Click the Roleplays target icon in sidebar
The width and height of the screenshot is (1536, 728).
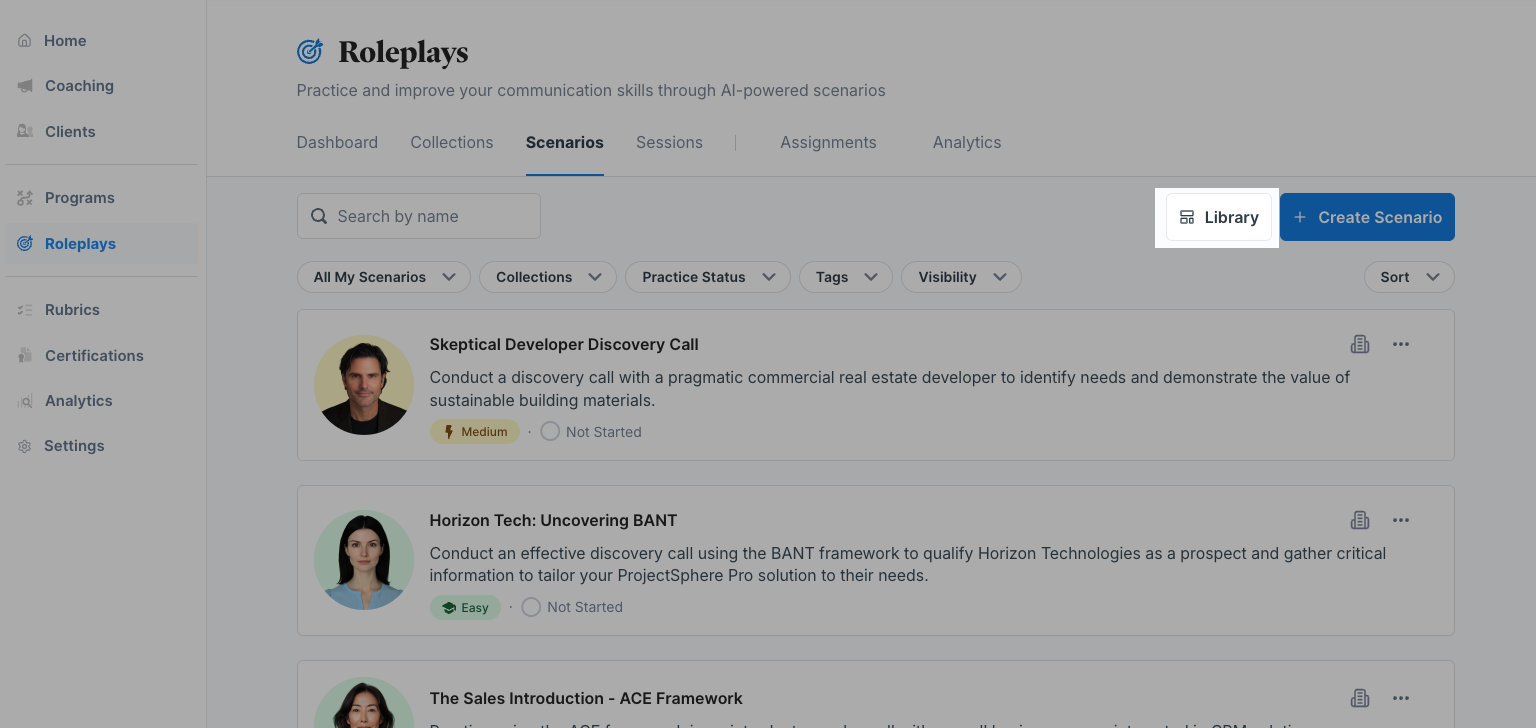pyautogui.click(x=25, y=244)
